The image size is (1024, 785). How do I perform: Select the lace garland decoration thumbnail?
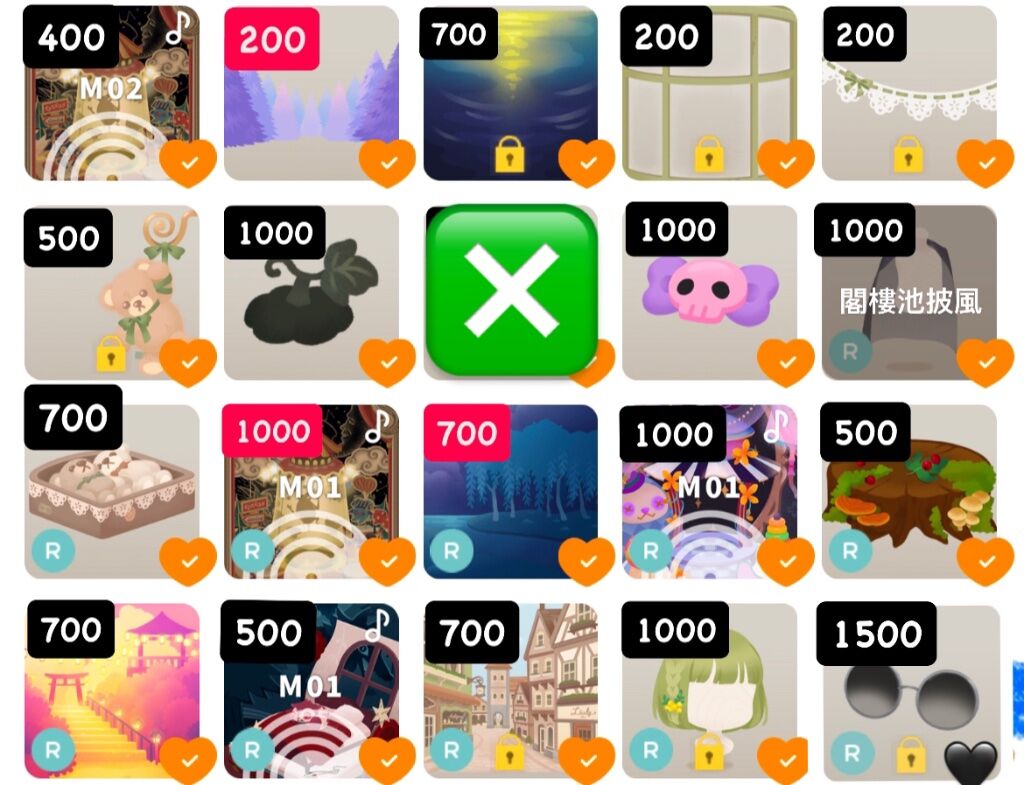(909, 93)
